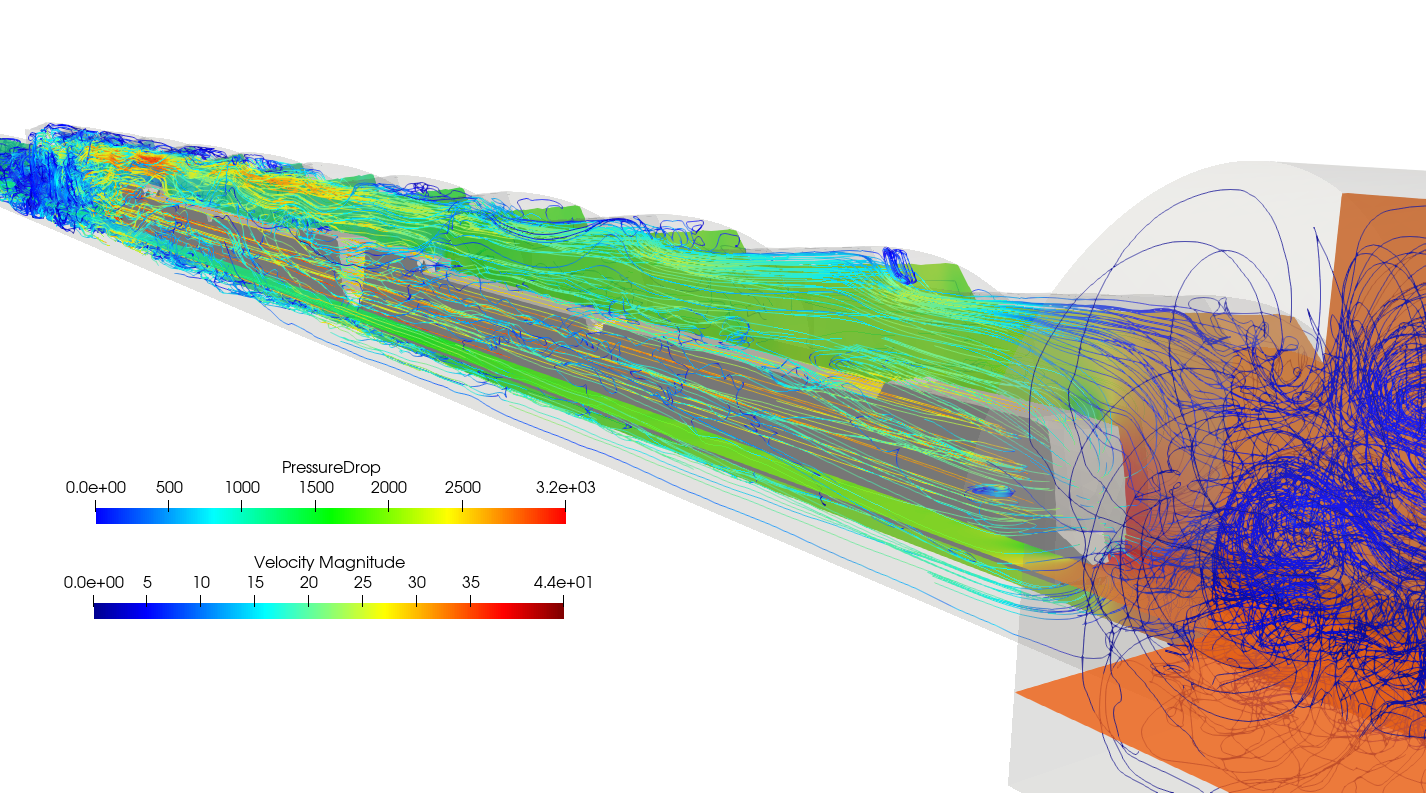Click the 2000 tick label on PressureDrop
1426x793 pixels.
[389, 487]
